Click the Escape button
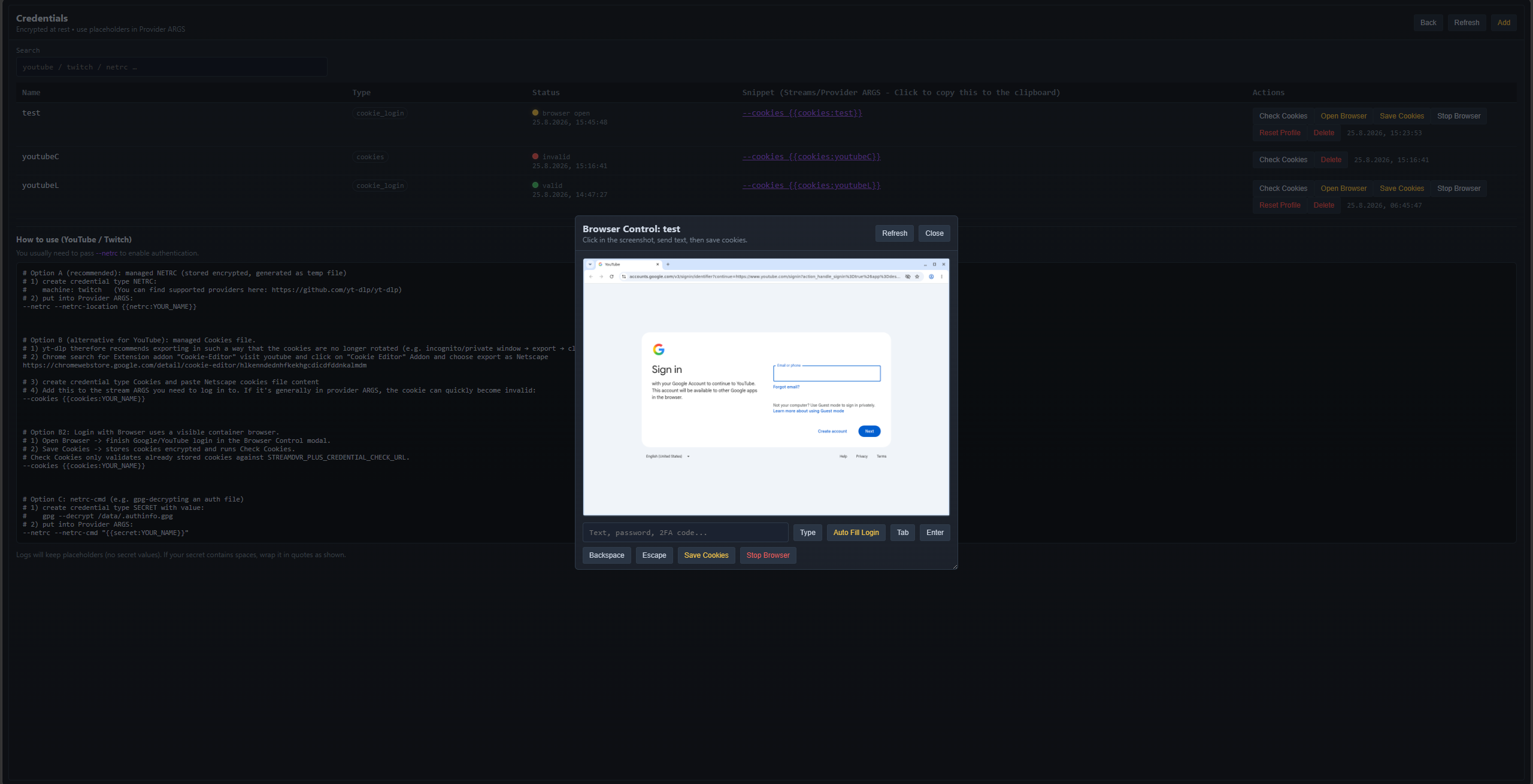 tap(654, 555)
